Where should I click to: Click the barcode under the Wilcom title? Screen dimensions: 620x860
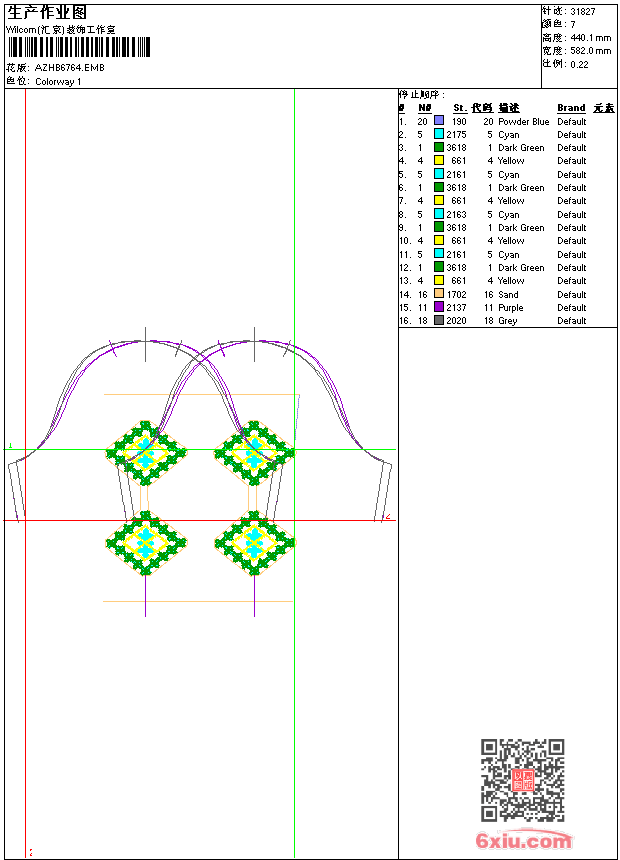point(78,47)
